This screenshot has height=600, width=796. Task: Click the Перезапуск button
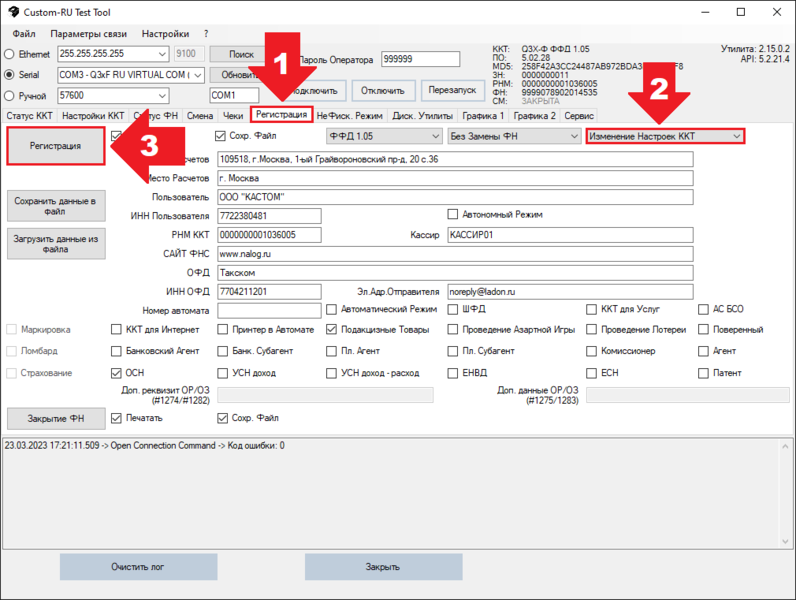click(452, 90)
